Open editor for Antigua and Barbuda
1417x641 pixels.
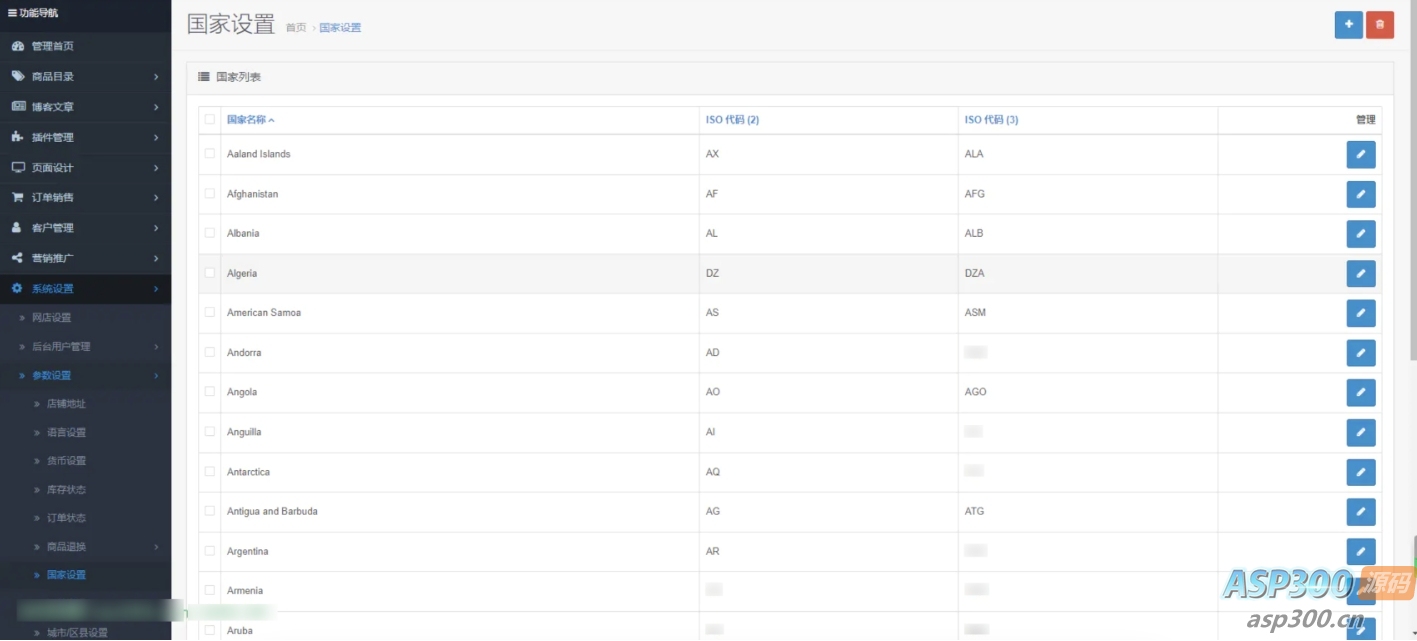(1360, 512)
